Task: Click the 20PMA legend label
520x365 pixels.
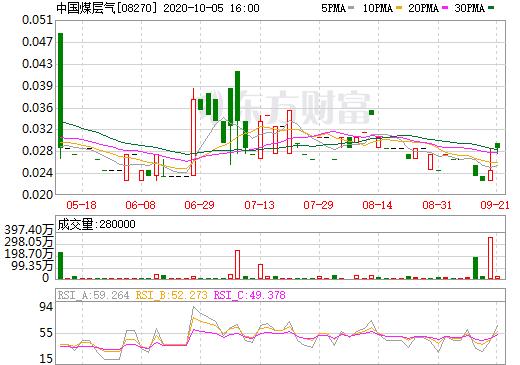Action: pos(423,8)
